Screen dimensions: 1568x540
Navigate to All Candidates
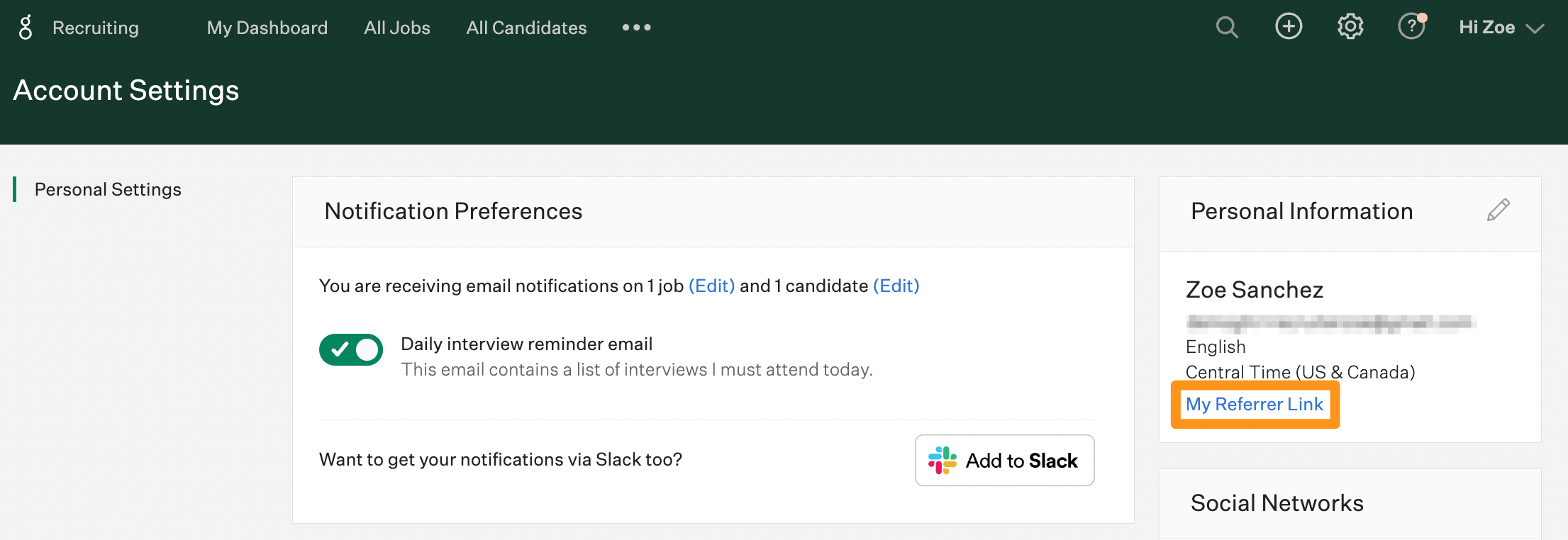526,28
